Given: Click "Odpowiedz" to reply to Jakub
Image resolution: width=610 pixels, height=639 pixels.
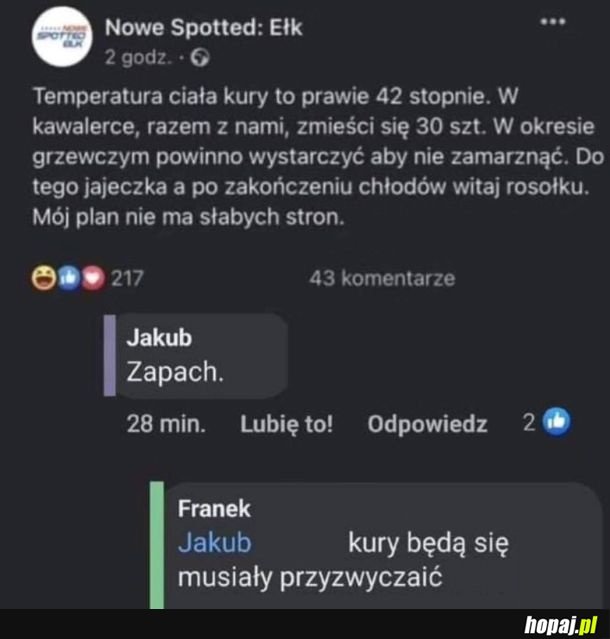Looking at the screenshot, I should [427, 424].
